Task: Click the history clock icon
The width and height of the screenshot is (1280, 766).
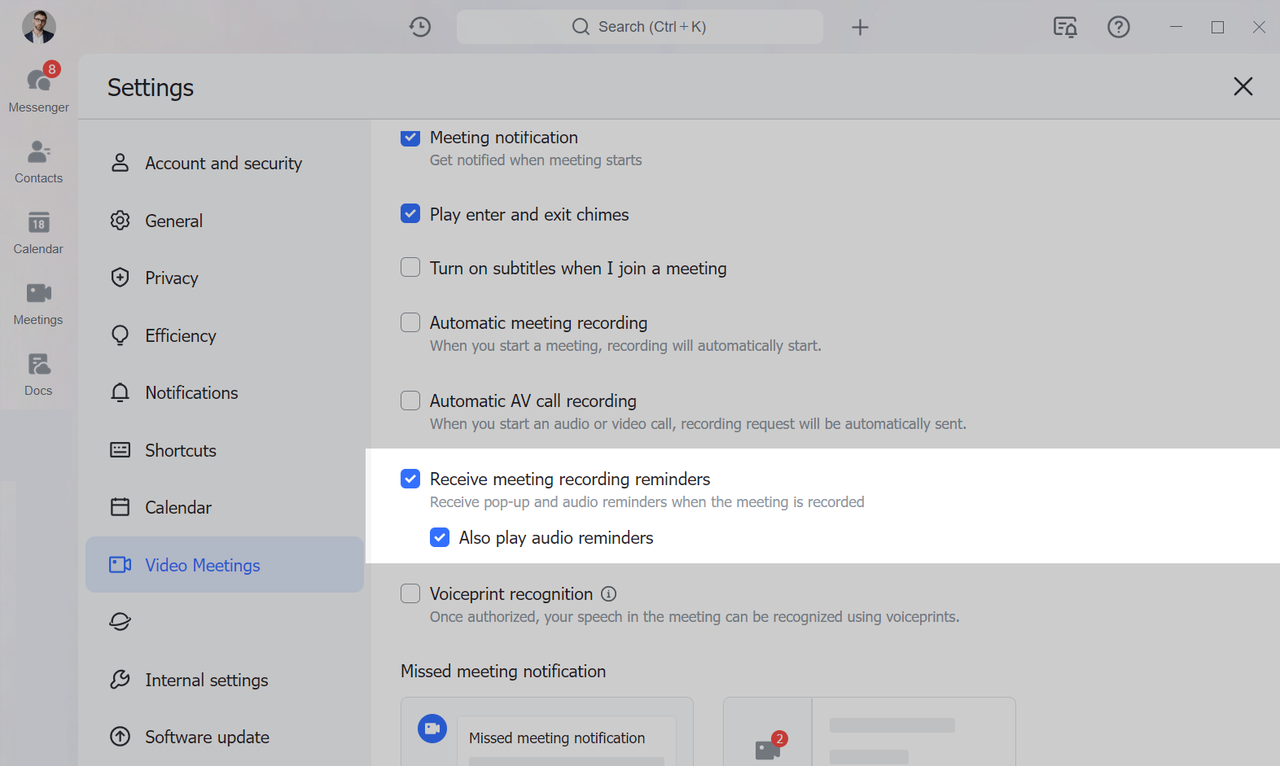Action: [x=420, y=27]
